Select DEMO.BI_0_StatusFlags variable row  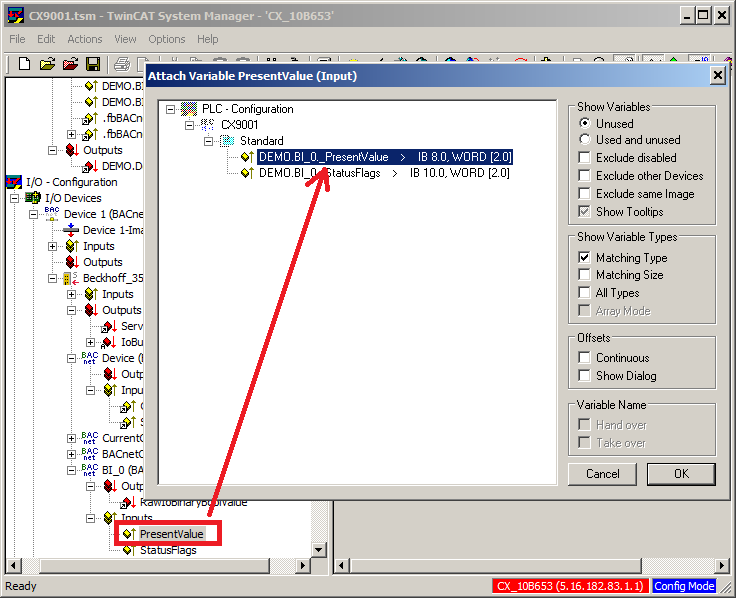pyautogui.click(x=384, y=173)
